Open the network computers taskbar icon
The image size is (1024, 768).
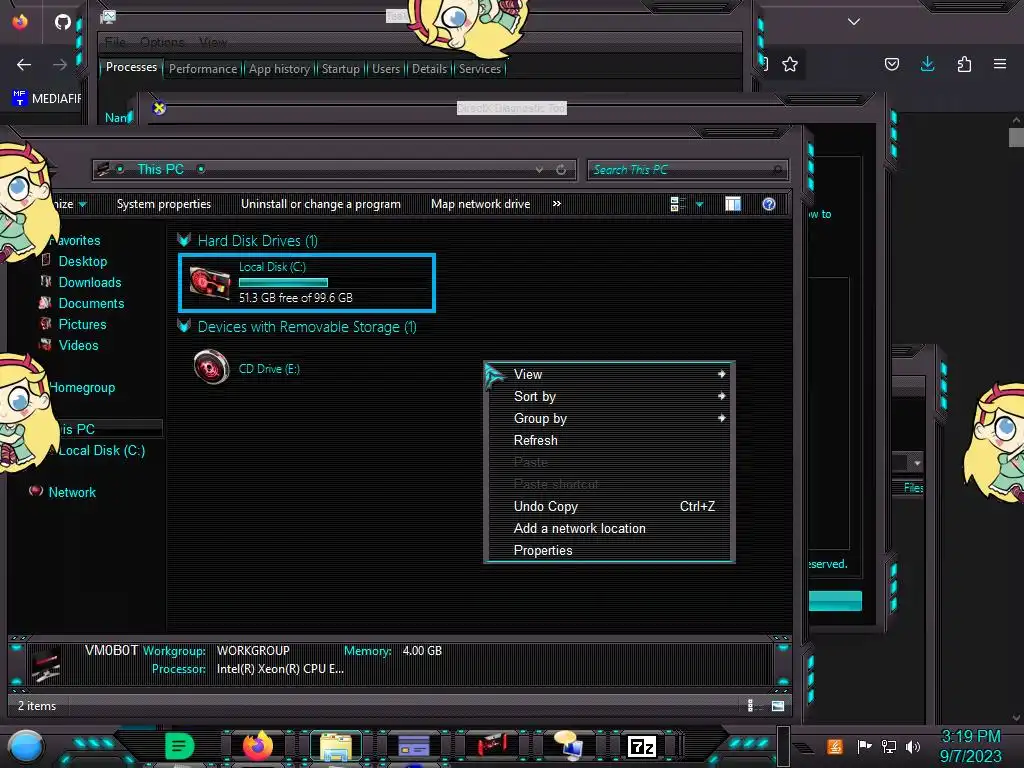(x=568, y=745)
